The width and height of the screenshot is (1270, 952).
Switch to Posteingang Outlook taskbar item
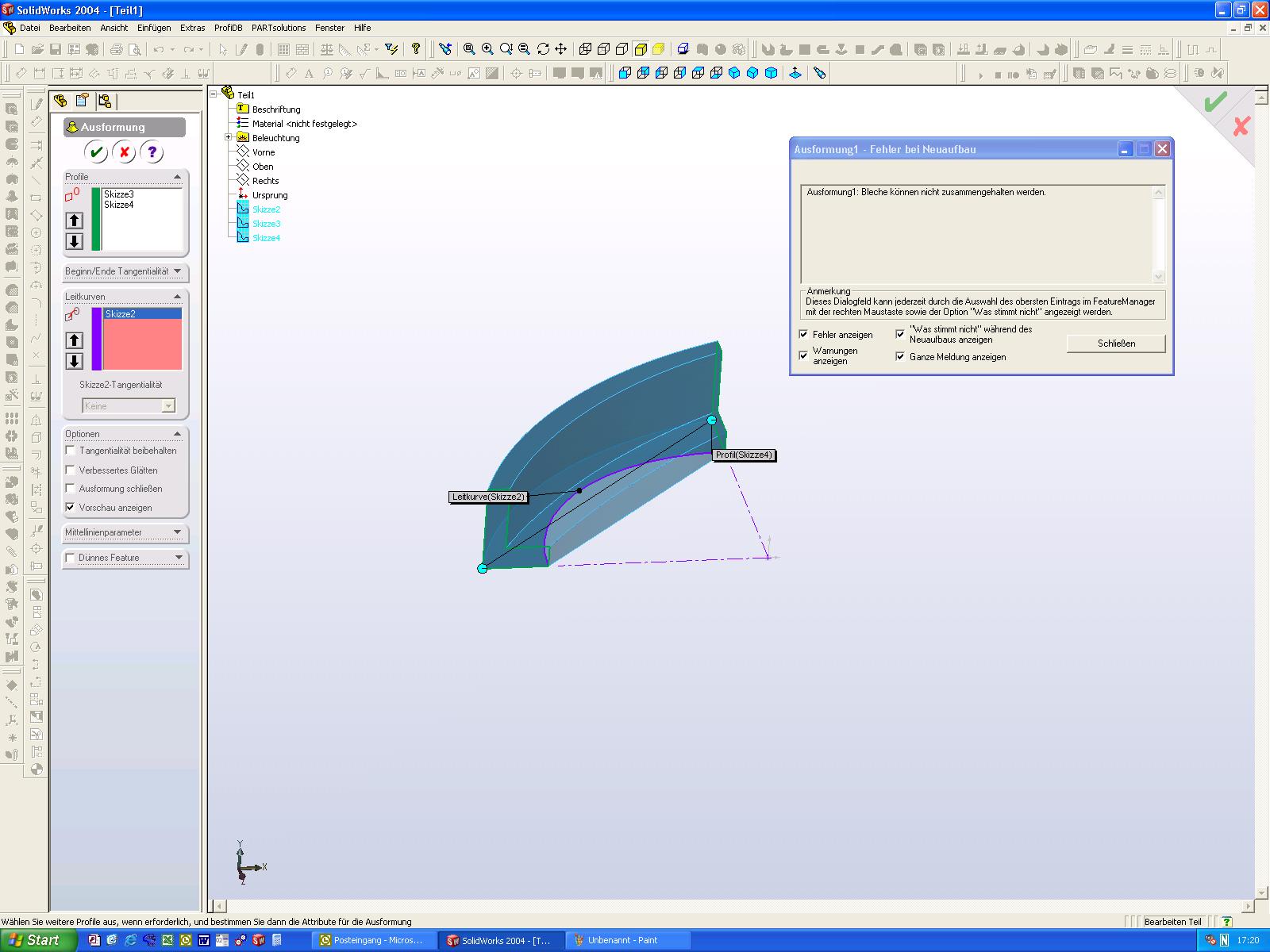point(375,940)
